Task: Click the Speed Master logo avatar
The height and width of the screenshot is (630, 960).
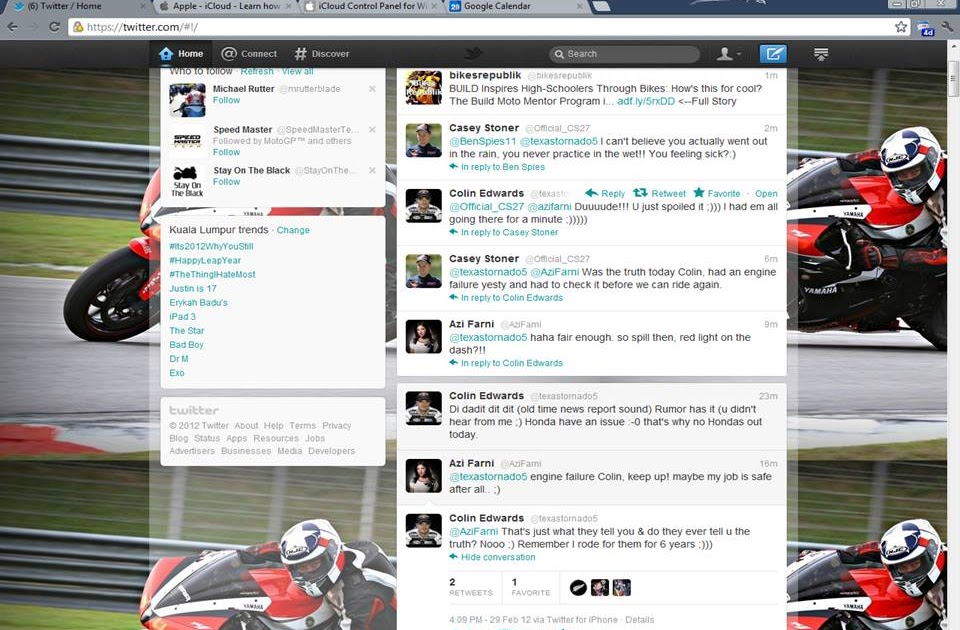Action: 187,140
